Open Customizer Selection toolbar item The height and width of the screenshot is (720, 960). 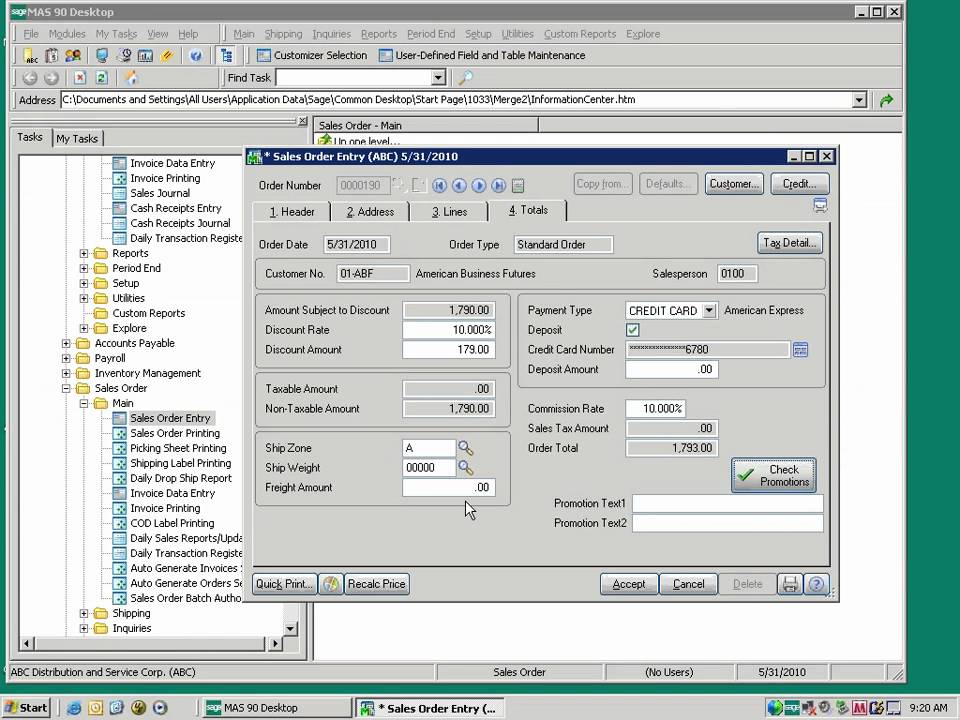click(312, 56)
